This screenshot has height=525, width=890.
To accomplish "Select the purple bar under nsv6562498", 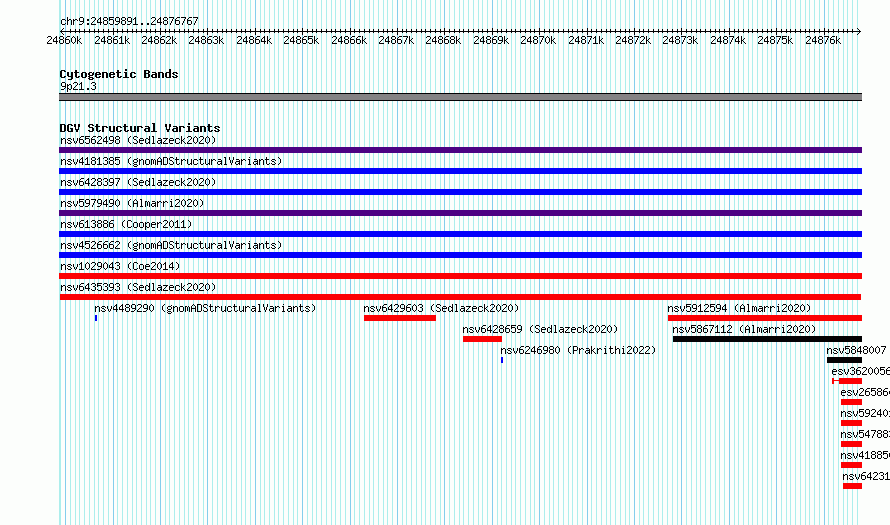I will (x=460, y=150).
